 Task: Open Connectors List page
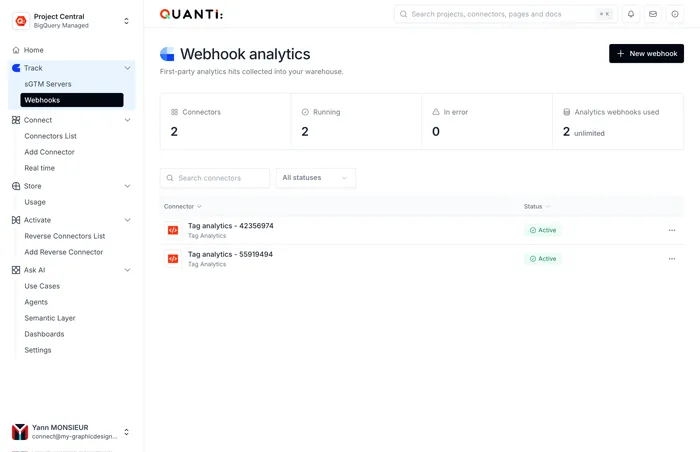coord(50,136)
